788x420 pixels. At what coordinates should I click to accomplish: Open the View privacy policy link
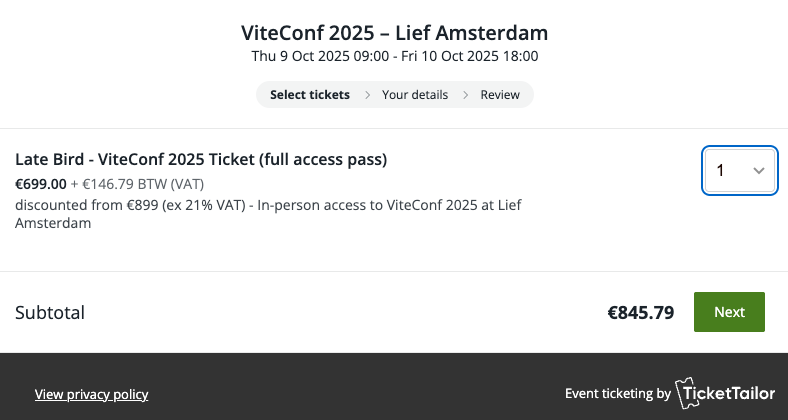(92, 394)
